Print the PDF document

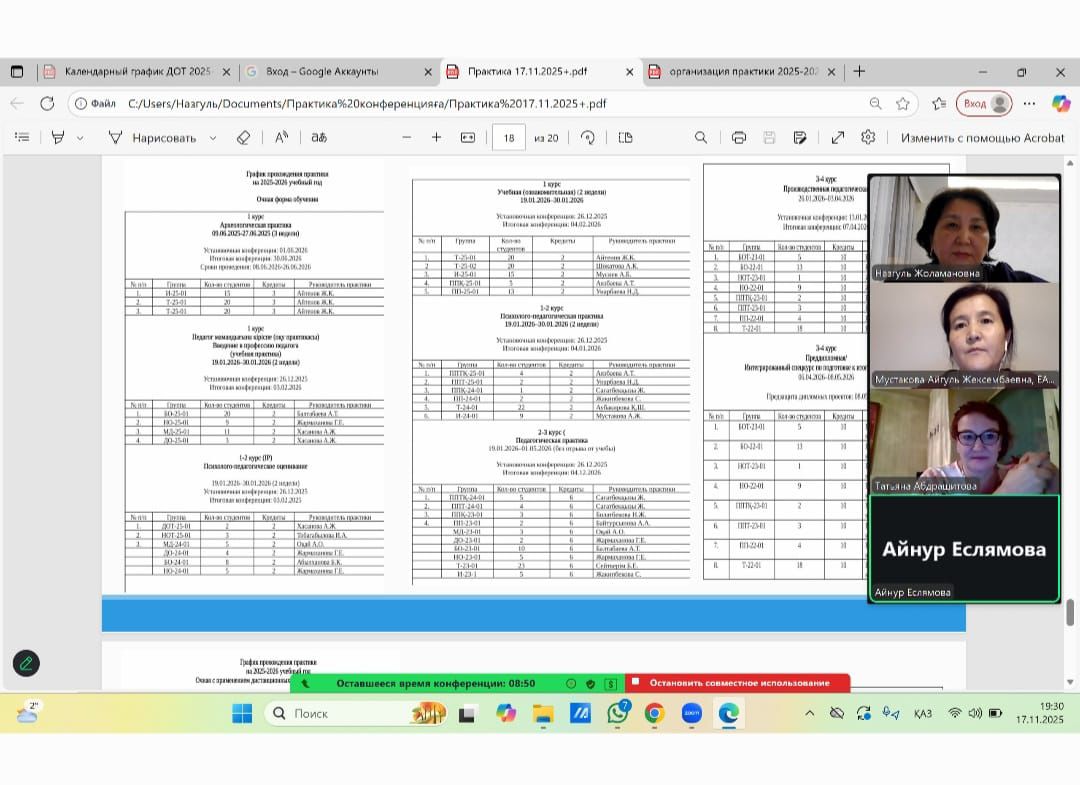pos(738,138)
